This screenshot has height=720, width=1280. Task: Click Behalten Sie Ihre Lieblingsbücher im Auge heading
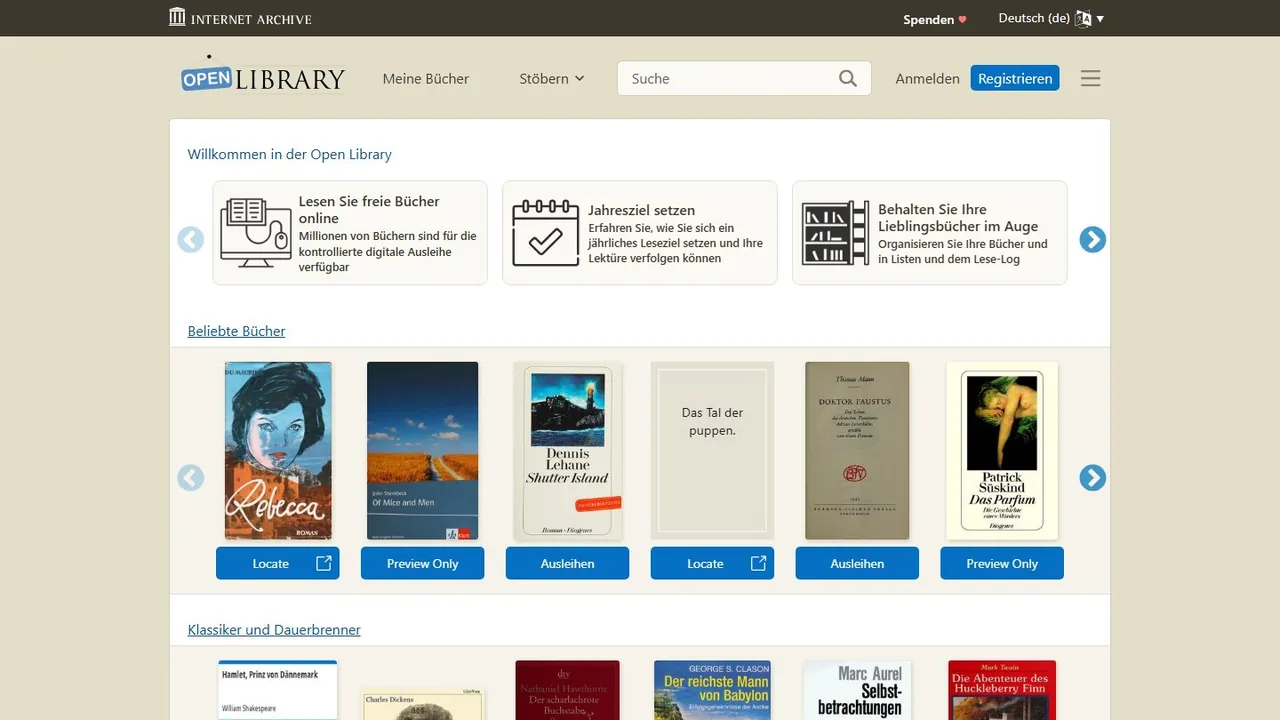[958, 218]
